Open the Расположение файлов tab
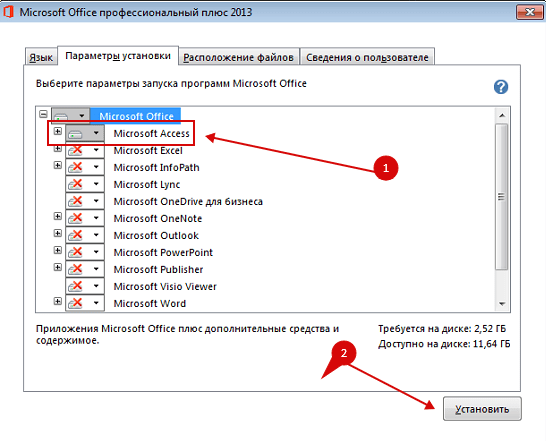 click(239, 57)
